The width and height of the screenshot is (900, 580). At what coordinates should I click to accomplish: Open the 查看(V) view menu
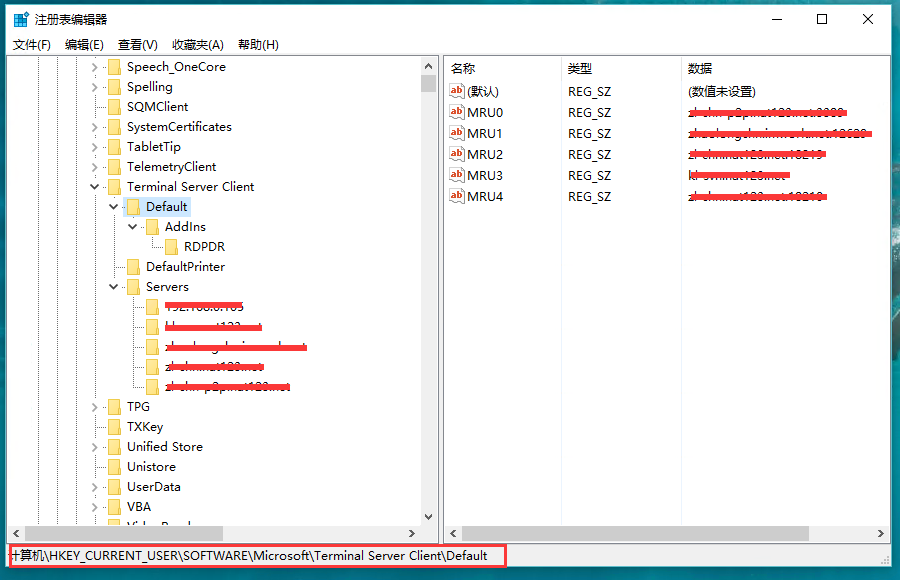coord(137,45)
